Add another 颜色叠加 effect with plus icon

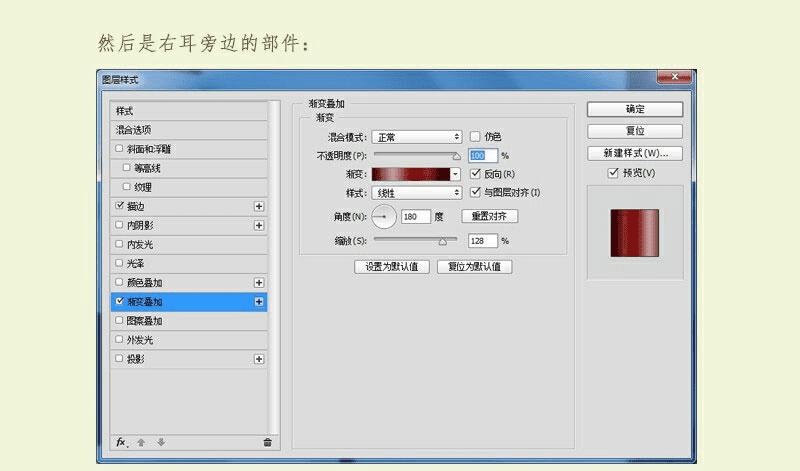pyautogui.click(x=259, y=283)
